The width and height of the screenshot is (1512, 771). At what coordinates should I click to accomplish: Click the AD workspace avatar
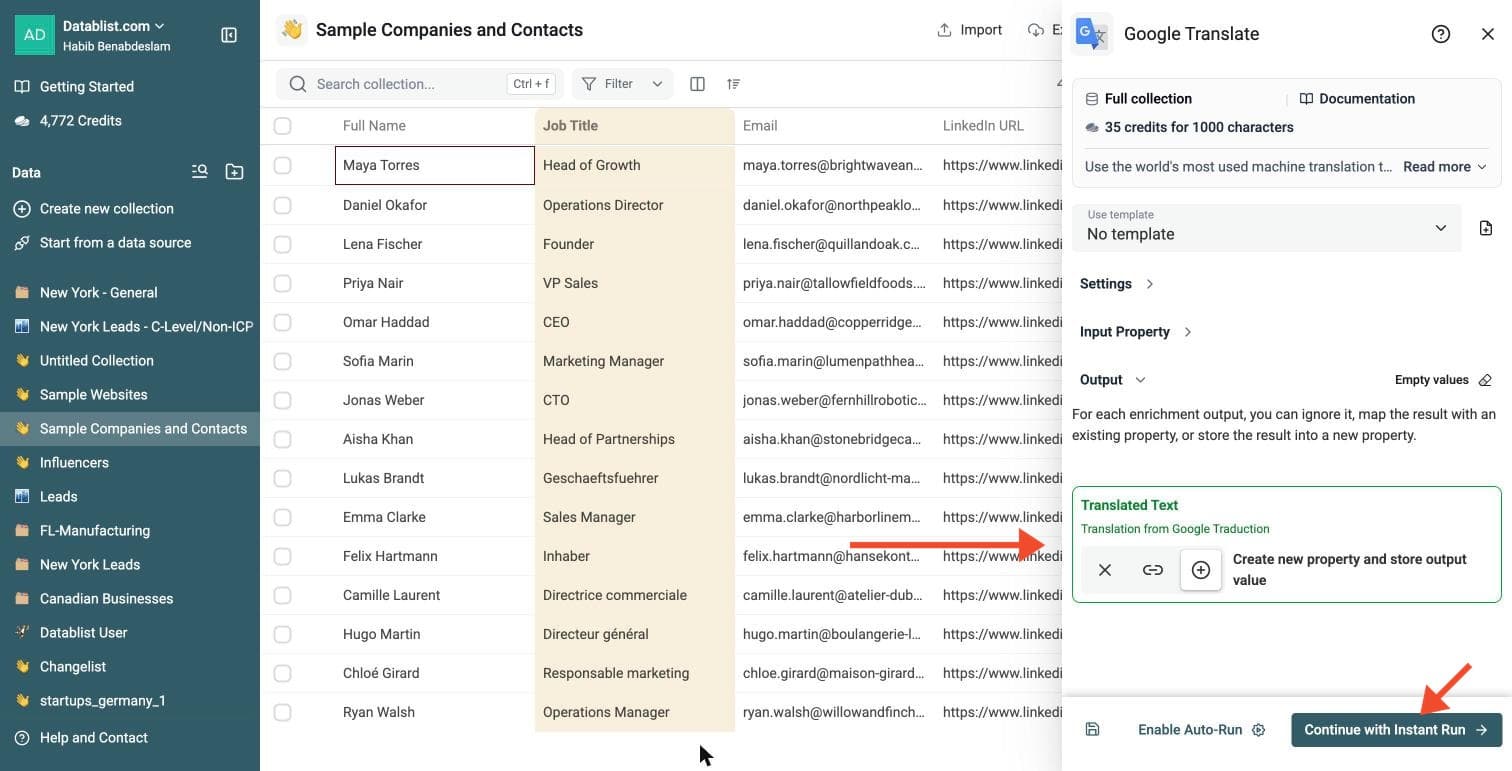34,34
